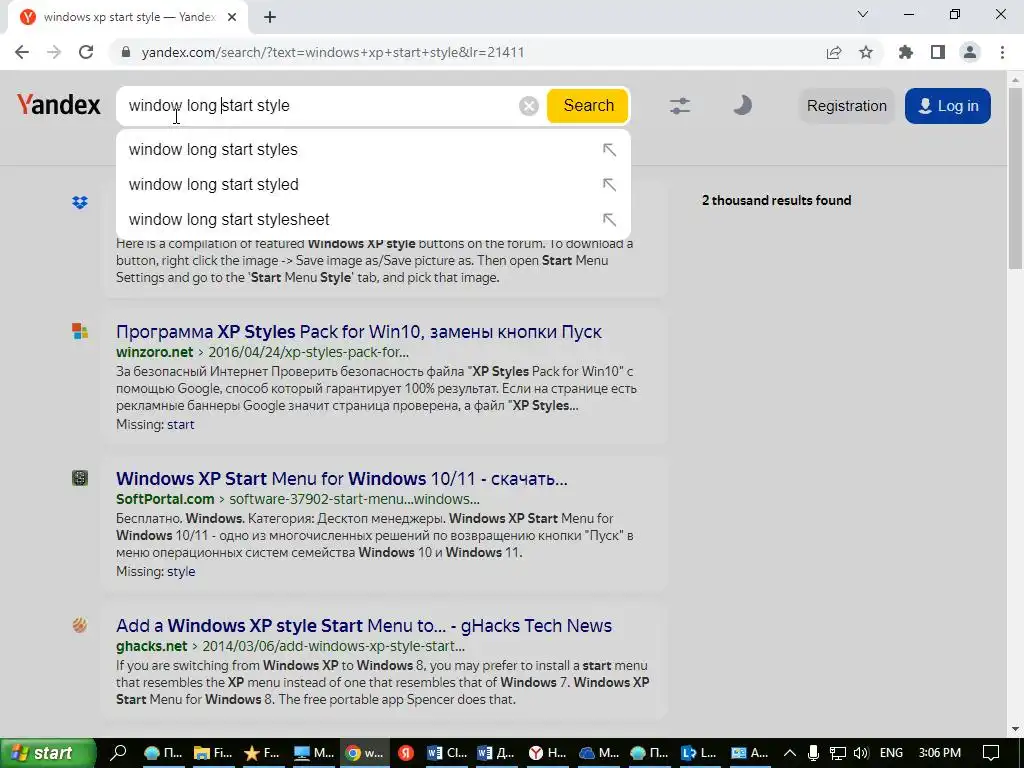
Task: Click the browser forward arrow
Action: 54,52
